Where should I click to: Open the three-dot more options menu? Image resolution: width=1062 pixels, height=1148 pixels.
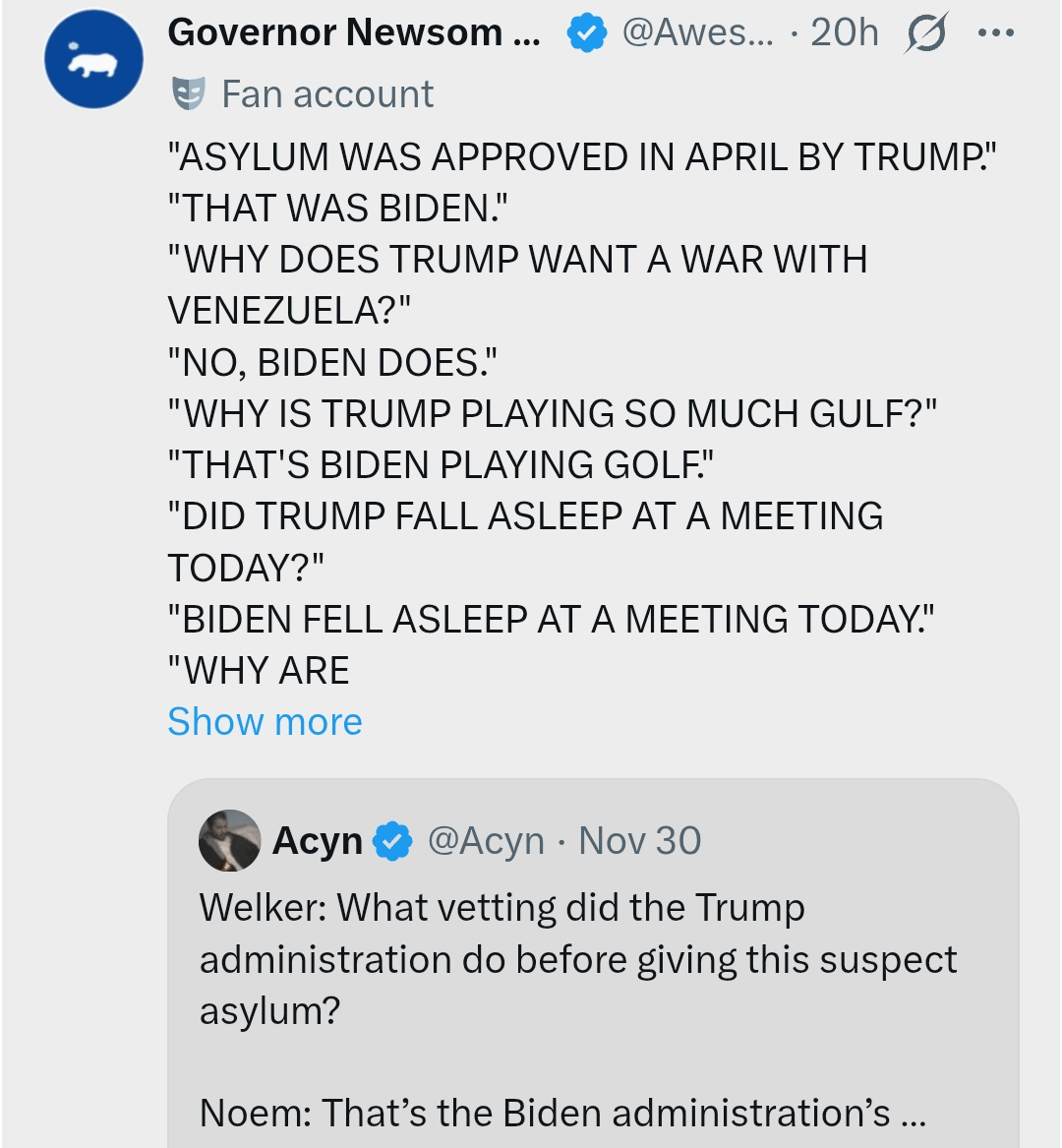pos(995,33)
